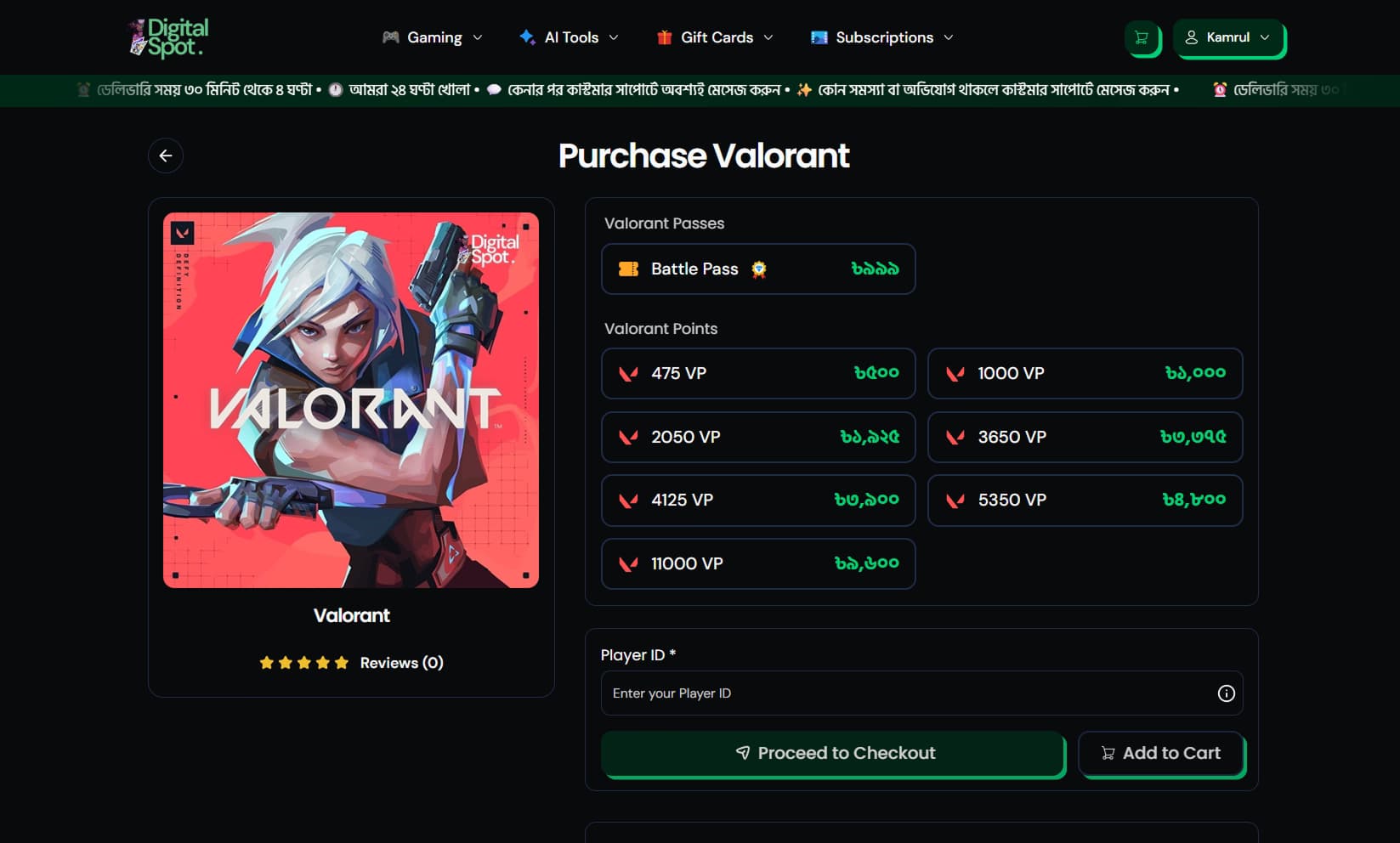Screen dimensions: 1400x843
Task: Expand the Gaming dropdown menu
Action: (433, 37)
